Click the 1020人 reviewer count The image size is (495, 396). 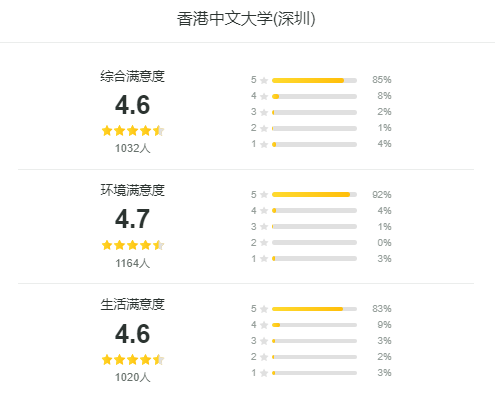pyautogui.click(x=133, y=377)
